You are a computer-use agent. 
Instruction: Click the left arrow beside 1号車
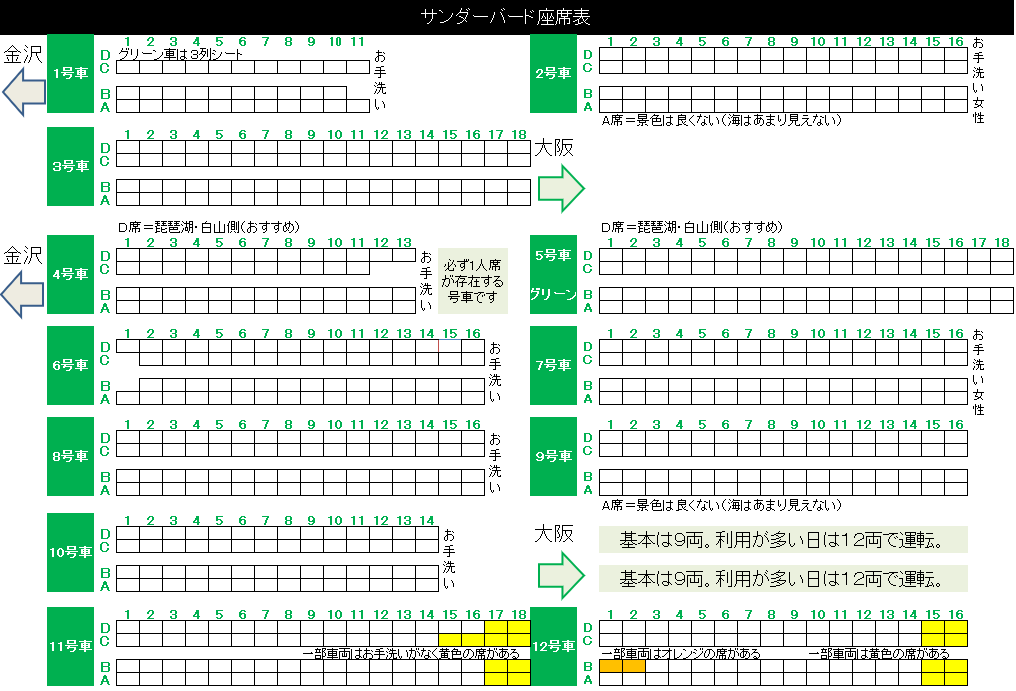click(24, 91)
